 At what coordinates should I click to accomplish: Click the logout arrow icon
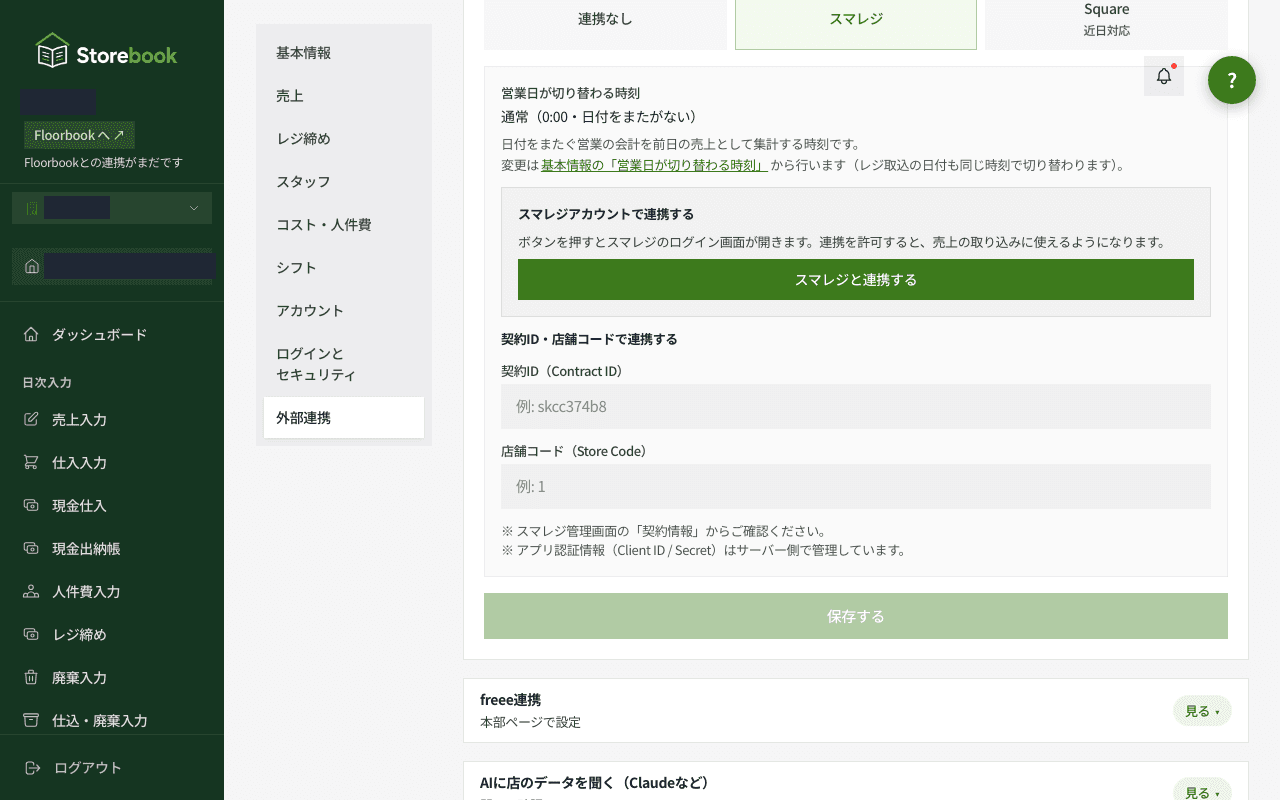coord(33,767)
